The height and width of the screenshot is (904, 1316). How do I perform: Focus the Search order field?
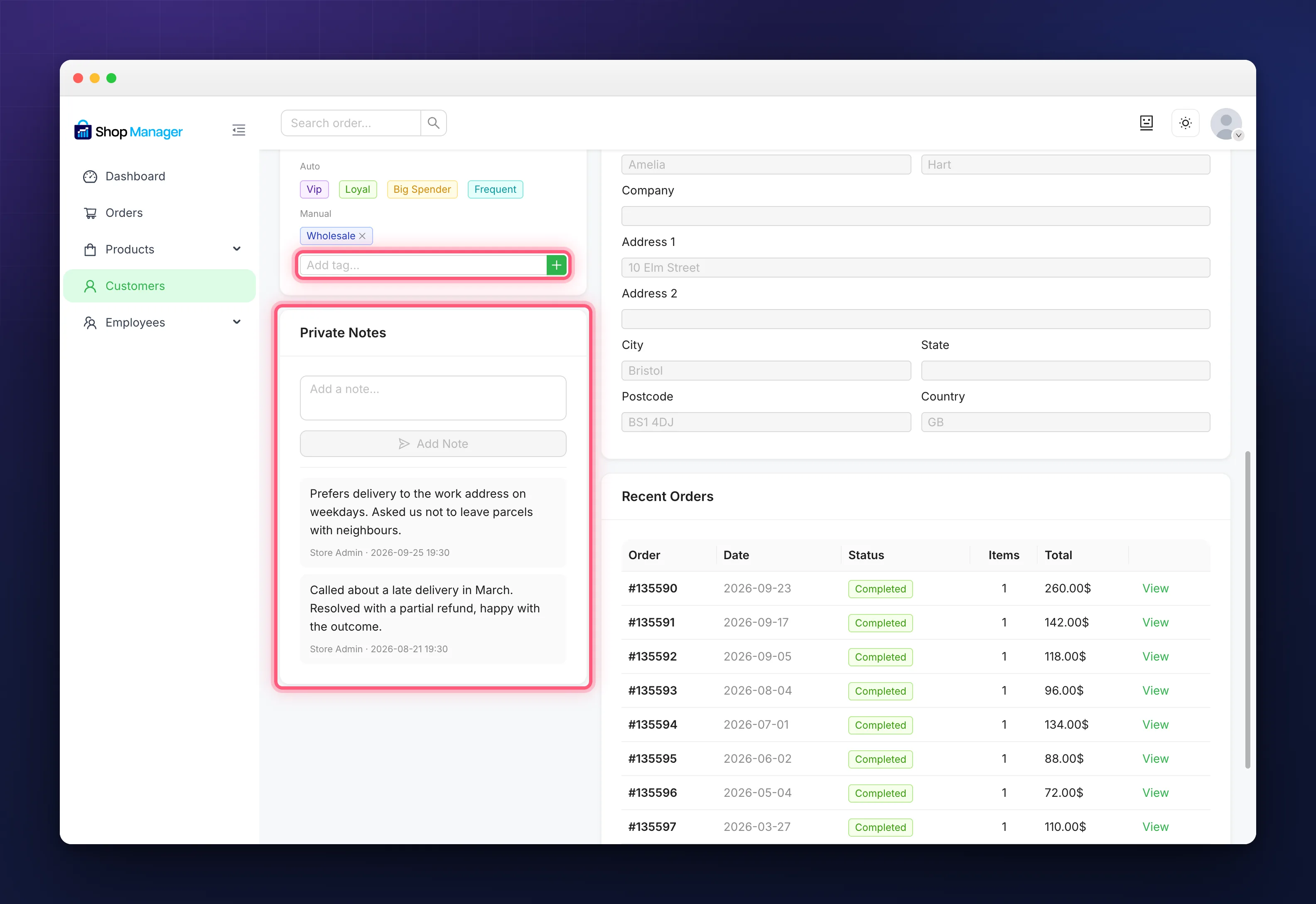[x=351, y=123]
